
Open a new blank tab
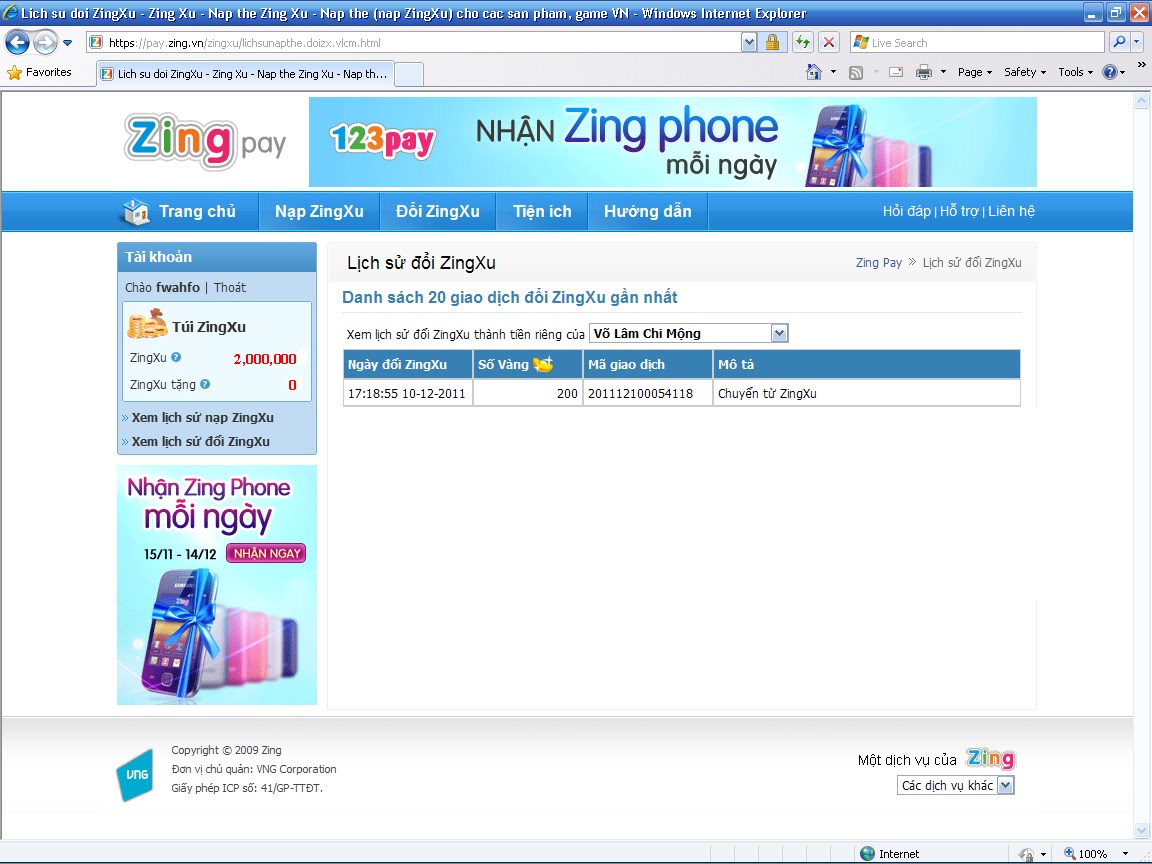tap(409, 74)
